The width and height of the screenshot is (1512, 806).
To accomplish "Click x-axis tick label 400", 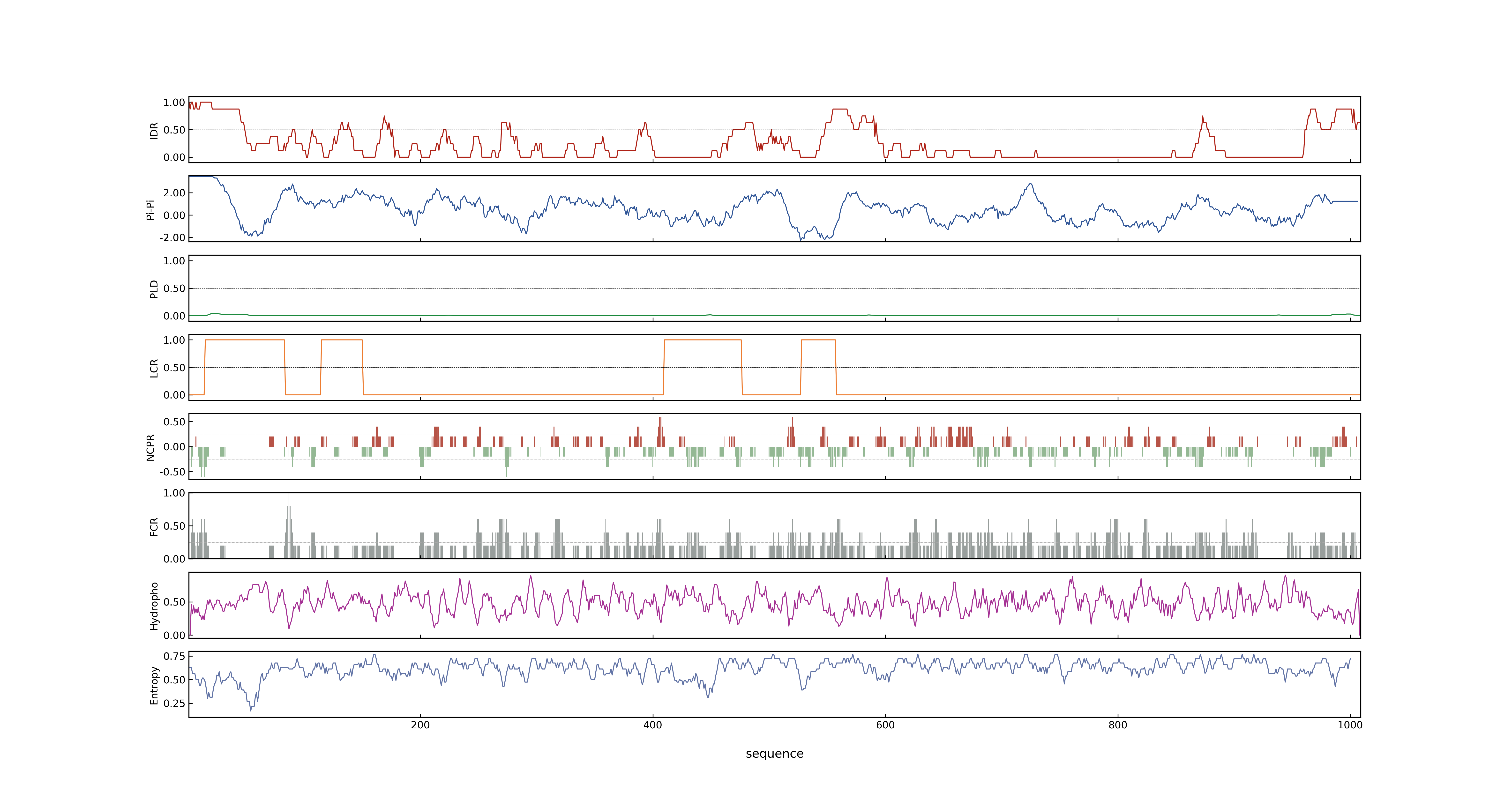I will click(x=653, y=725).
